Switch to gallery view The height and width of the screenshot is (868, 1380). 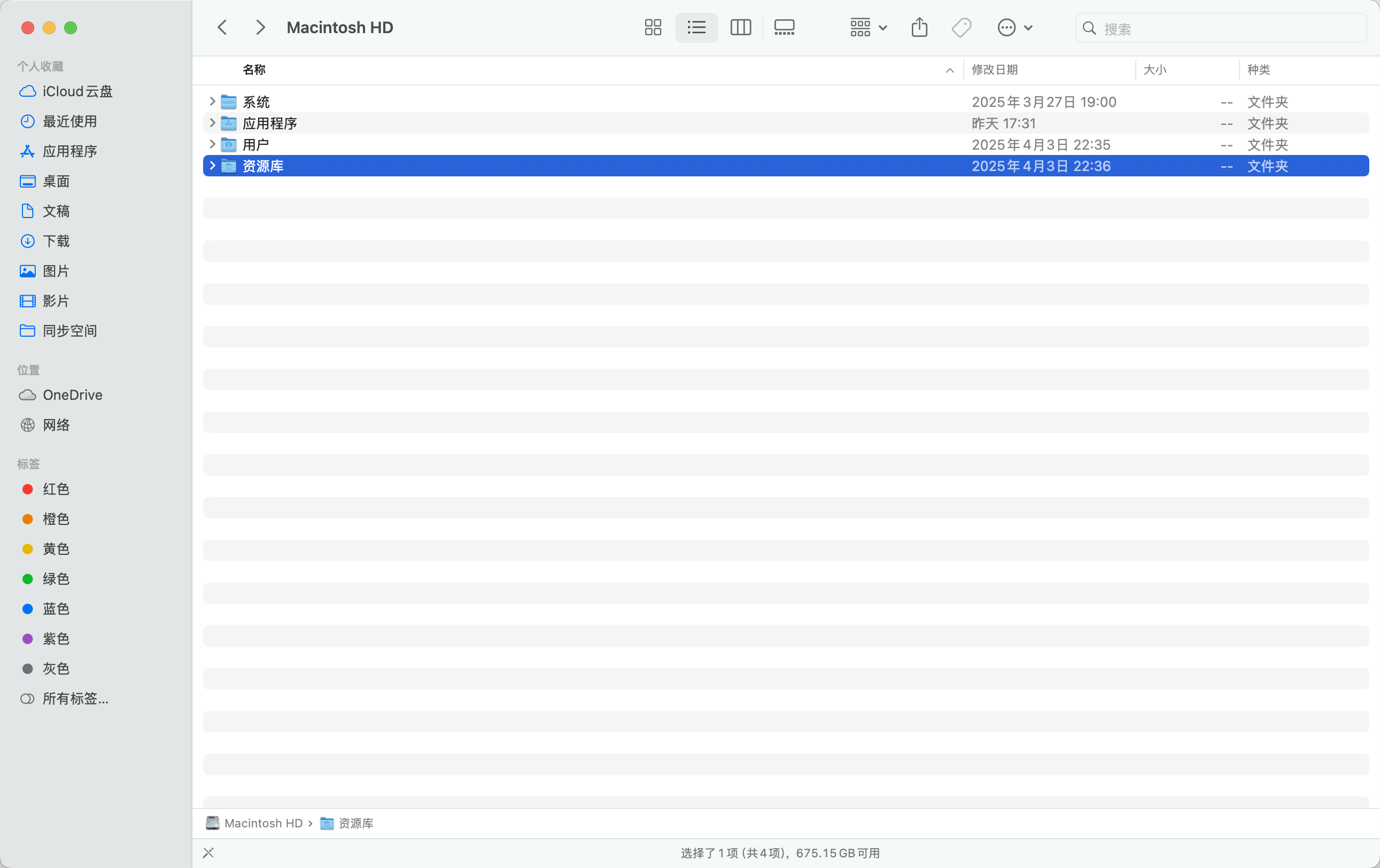pyautogui.click(x=784, y=27)
